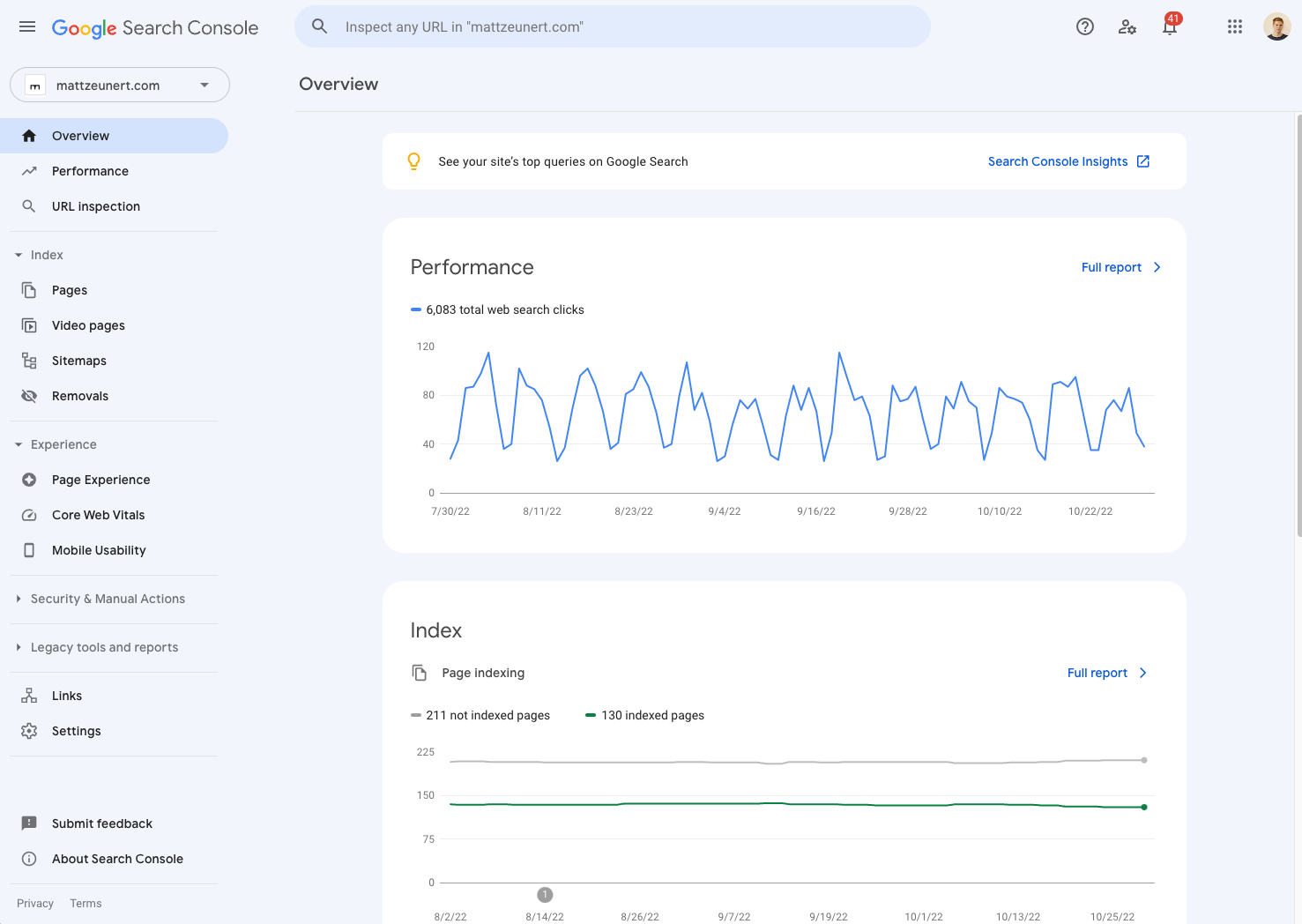Open Removals in sidebar
Screen dimensions: 1302x924
(x=115, y=396)
